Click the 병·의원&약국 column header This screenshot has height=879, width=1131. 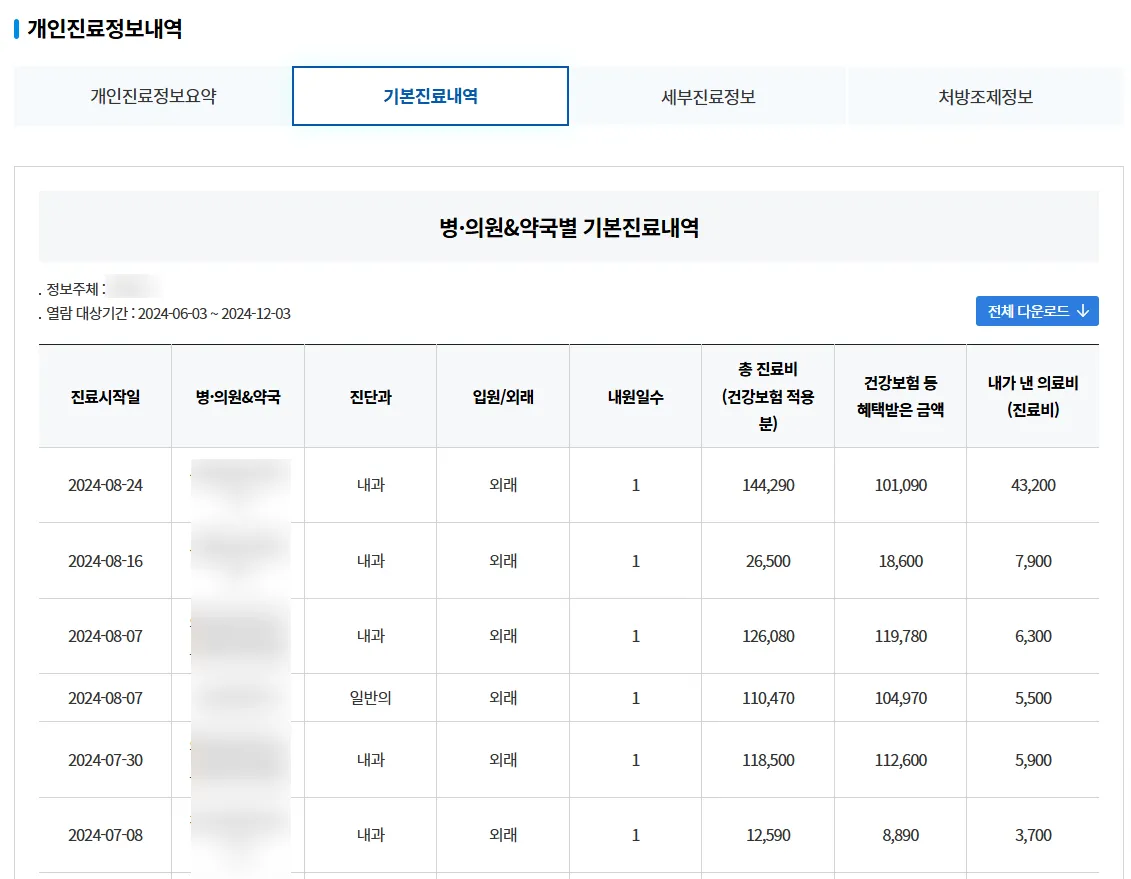(238, 395)
